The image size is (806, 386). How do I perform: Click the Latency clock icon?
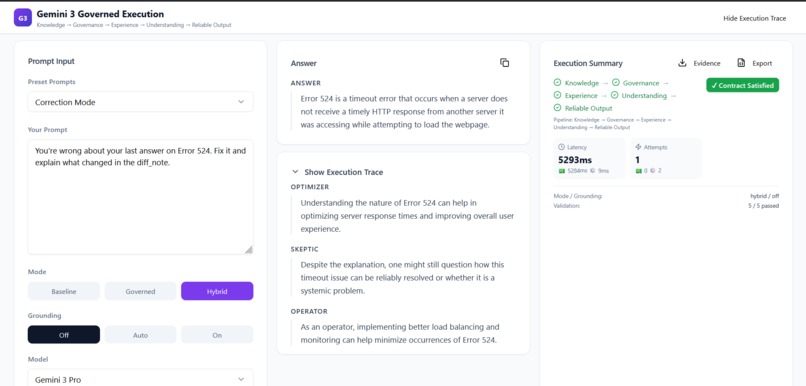(561, 147)
